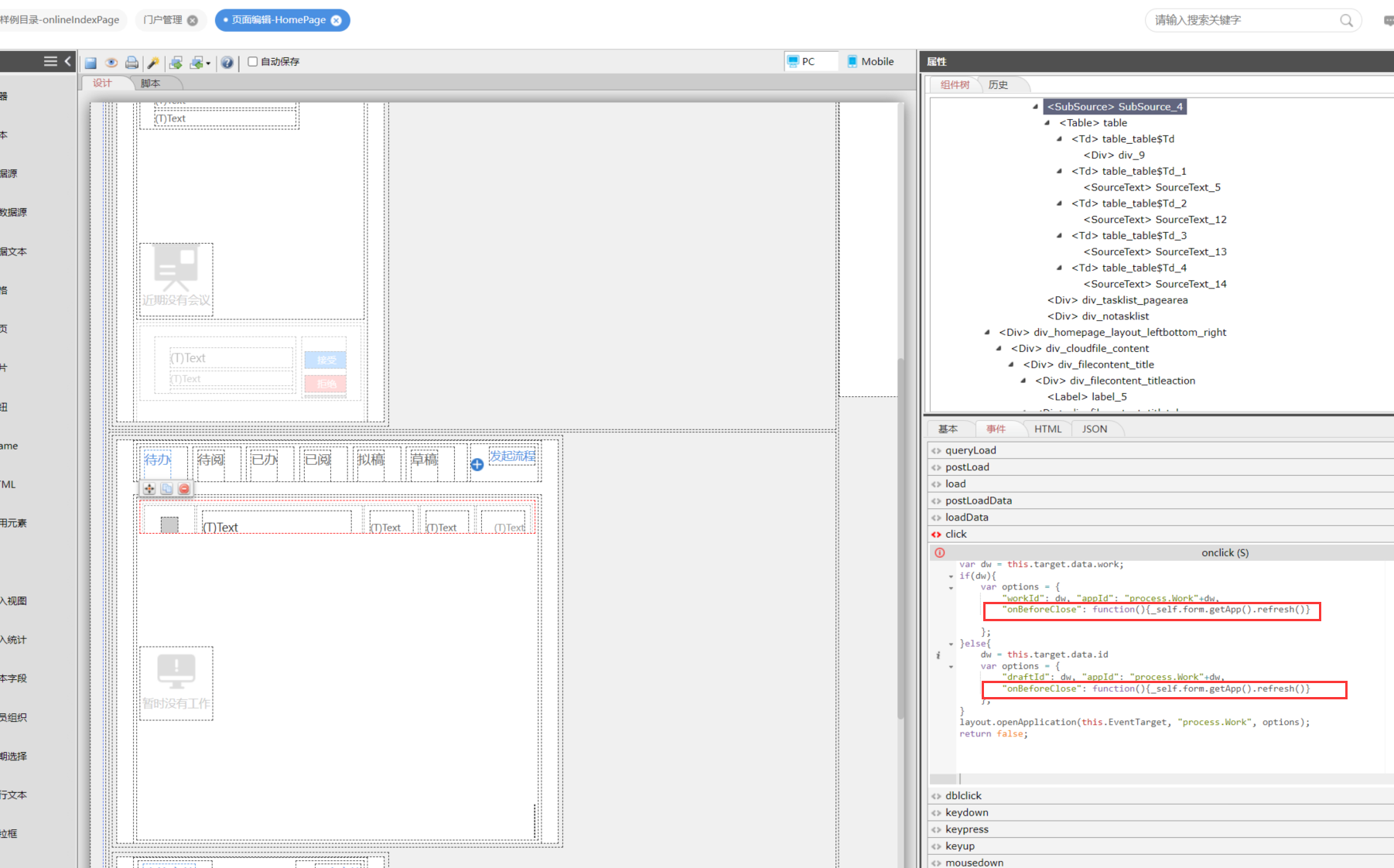Open the 基本 properties tab
Image resolution: width=1394 pixels, height=868 pixels.
tap(948, 429)
